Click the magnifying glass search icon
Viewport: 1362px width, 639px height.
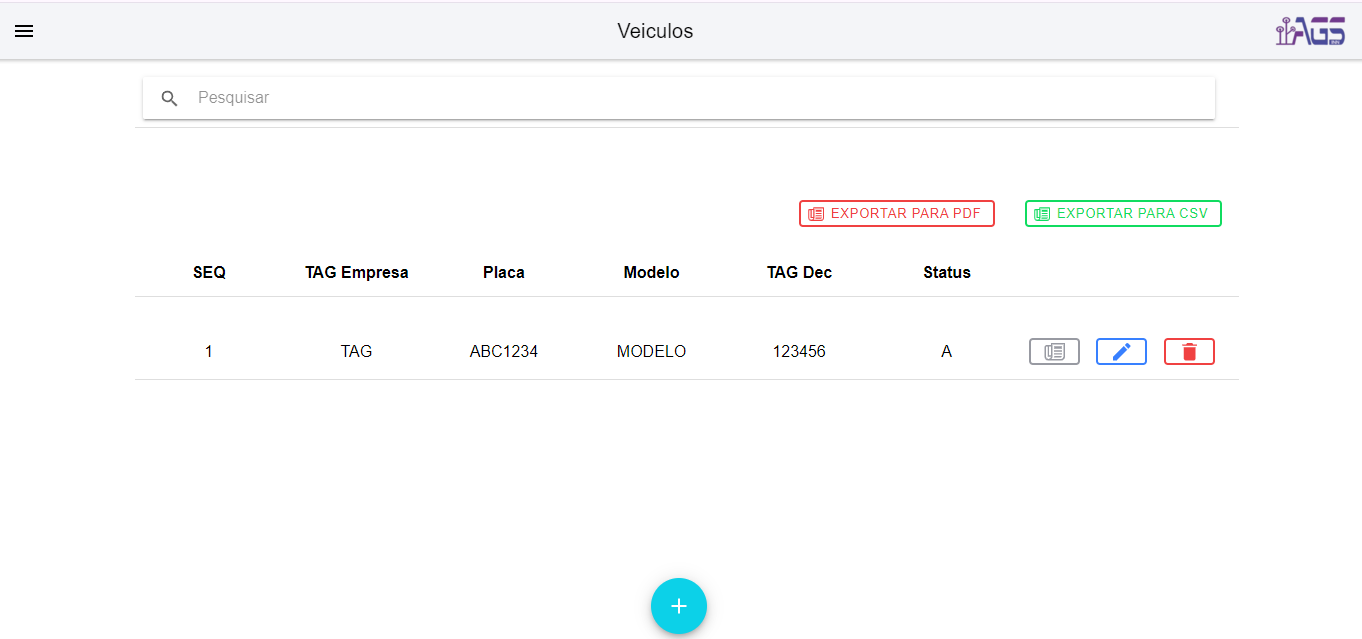coord(170,98)
